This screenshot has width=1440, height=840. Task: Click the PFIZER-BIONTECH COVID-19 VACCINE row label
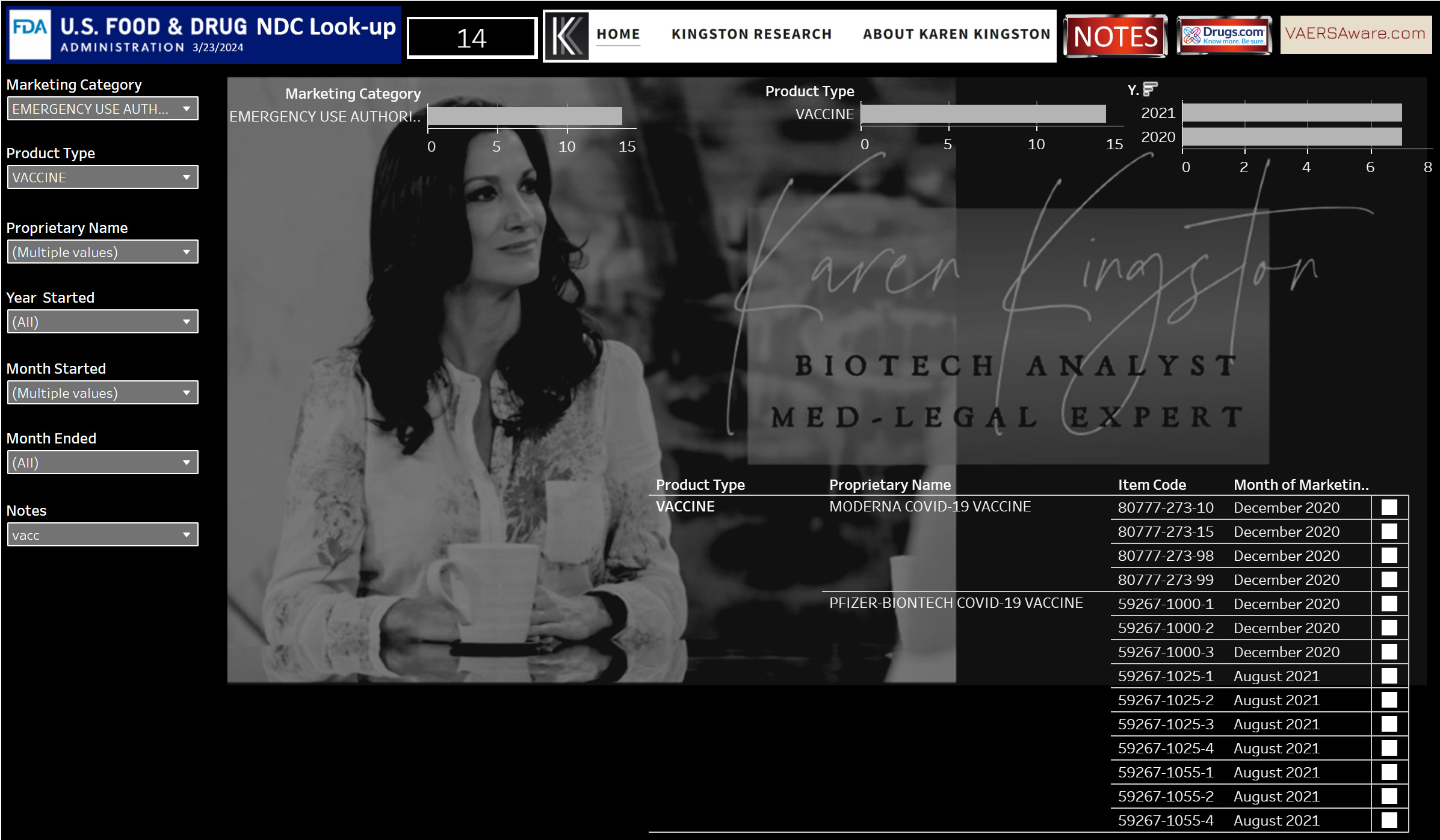coord(956,603)
